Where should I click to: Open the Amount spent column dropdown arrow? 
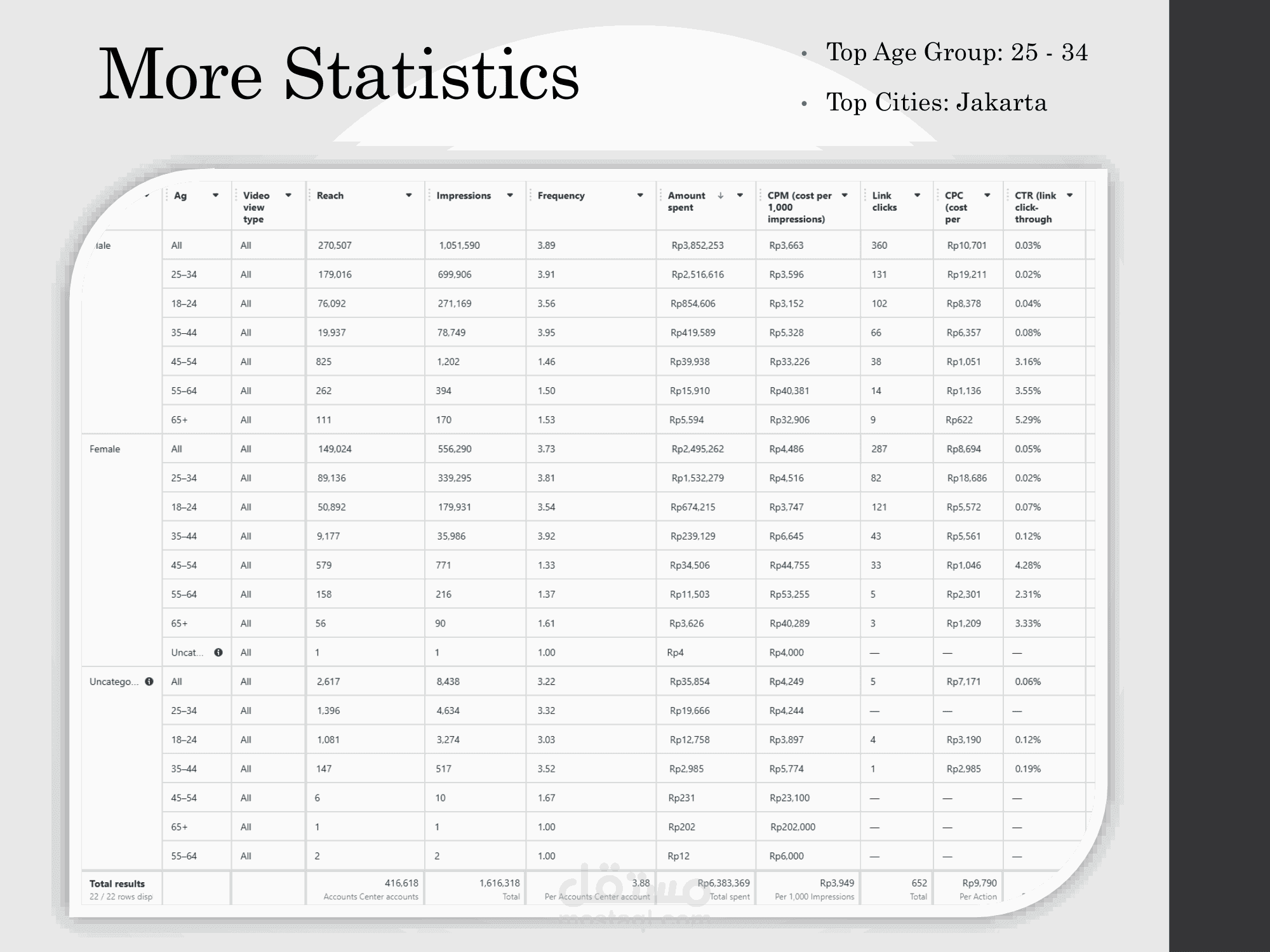pos(740,195)
